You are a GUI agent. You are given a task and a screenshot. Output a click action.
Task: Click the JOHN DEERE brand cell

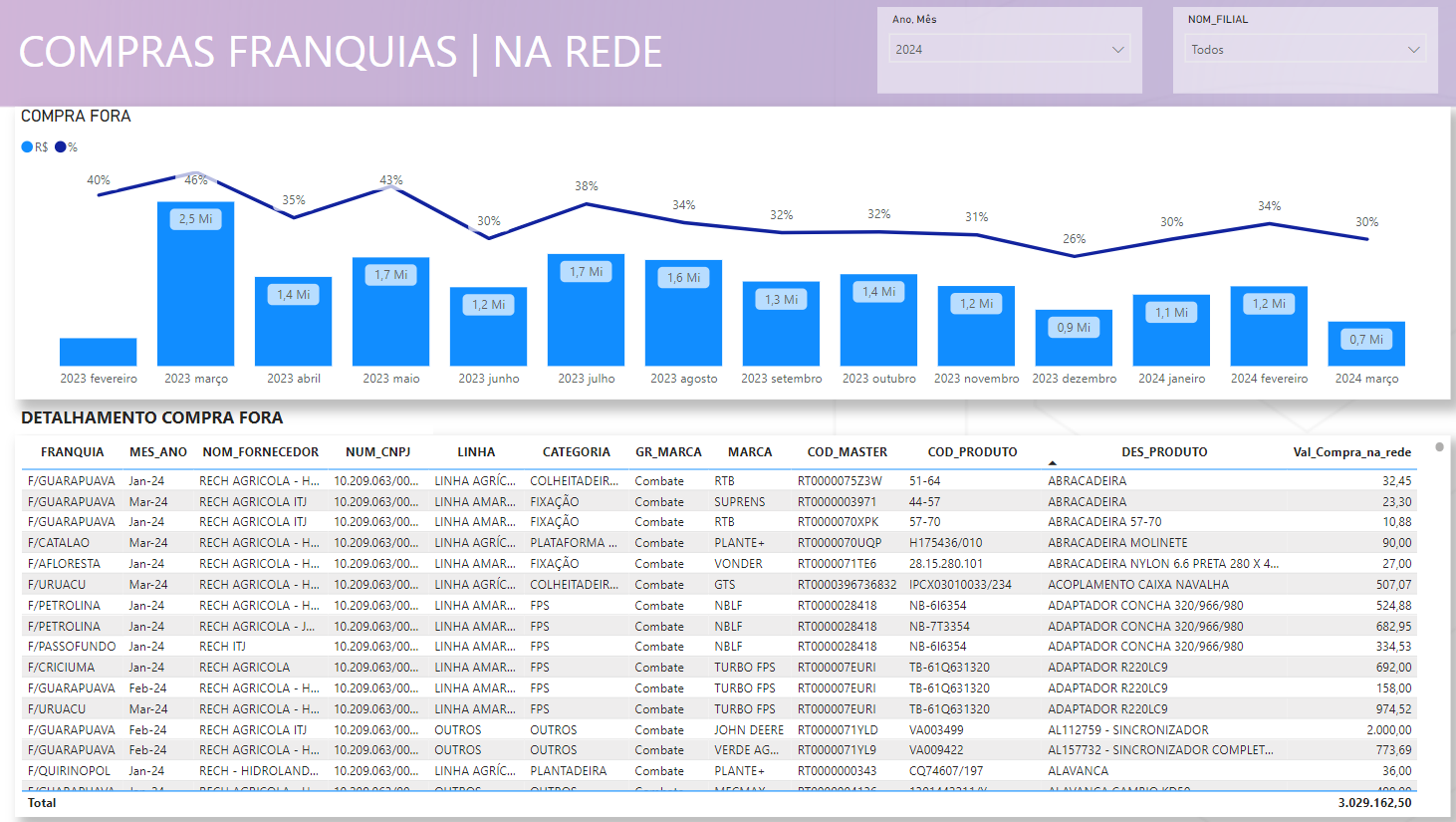(749, 730)
